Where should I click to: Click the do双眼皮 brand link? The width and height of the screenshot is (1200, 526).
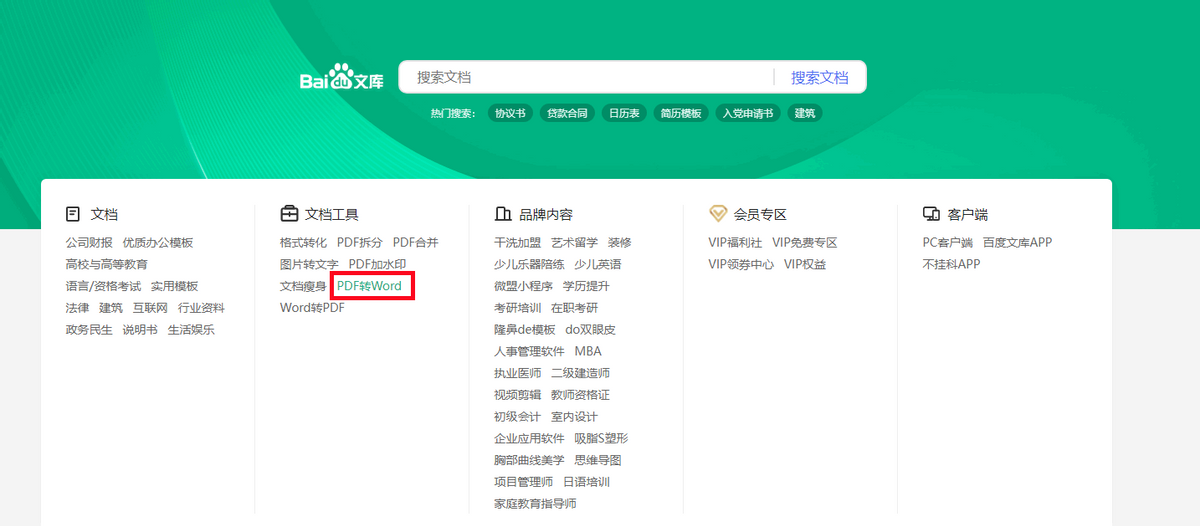[x=591, y=330]
